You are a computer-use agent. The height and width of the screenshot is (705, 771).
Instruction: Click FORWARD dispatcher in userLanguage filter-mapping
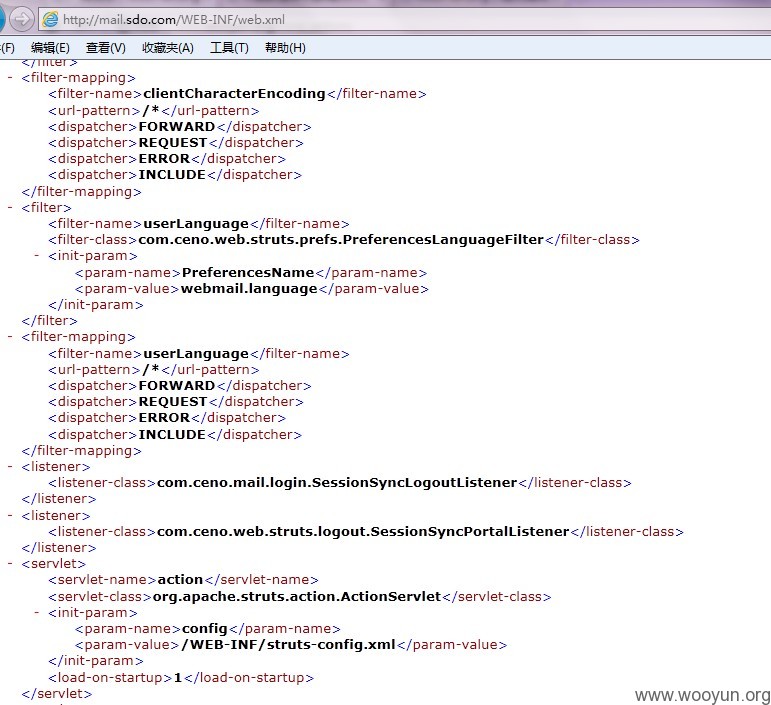[177, 385]
